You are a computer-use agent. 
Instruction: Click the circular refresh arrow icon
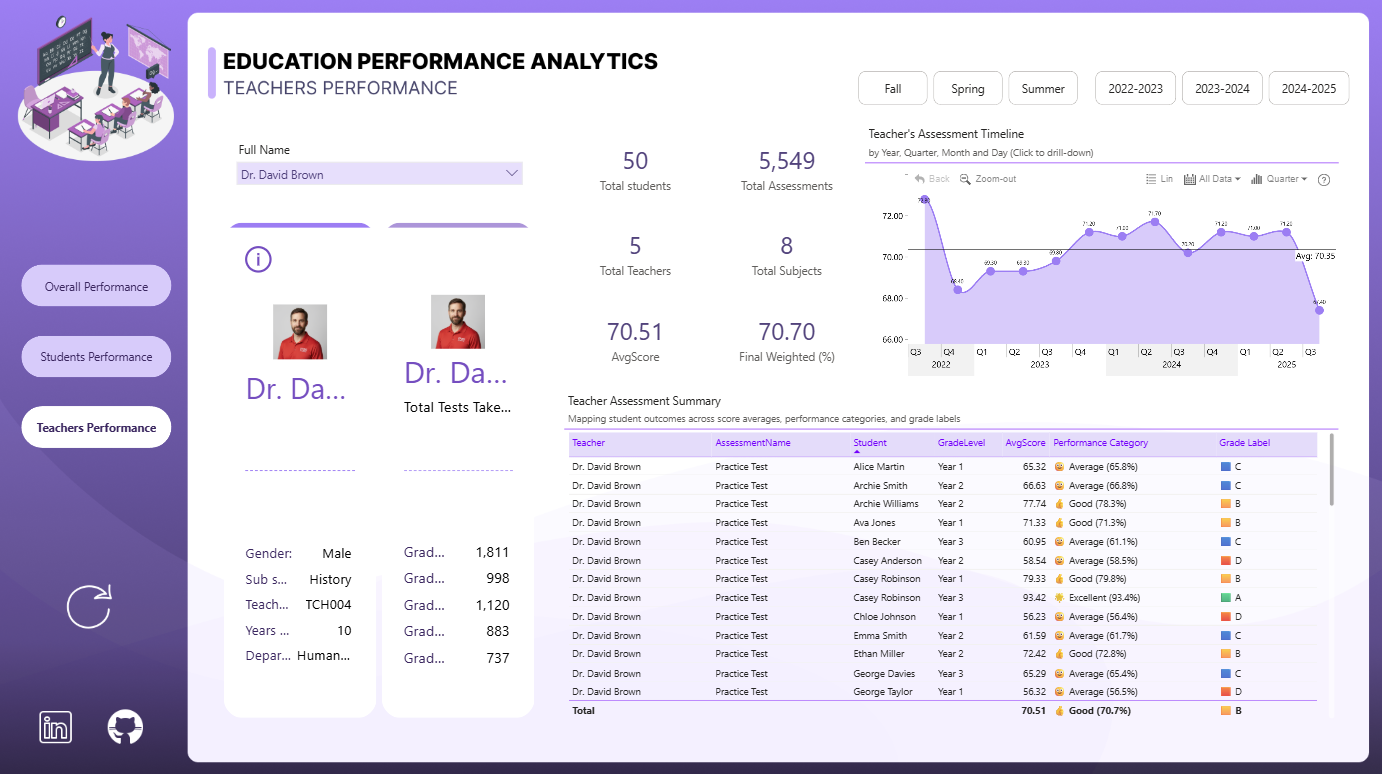coord(89,607)
